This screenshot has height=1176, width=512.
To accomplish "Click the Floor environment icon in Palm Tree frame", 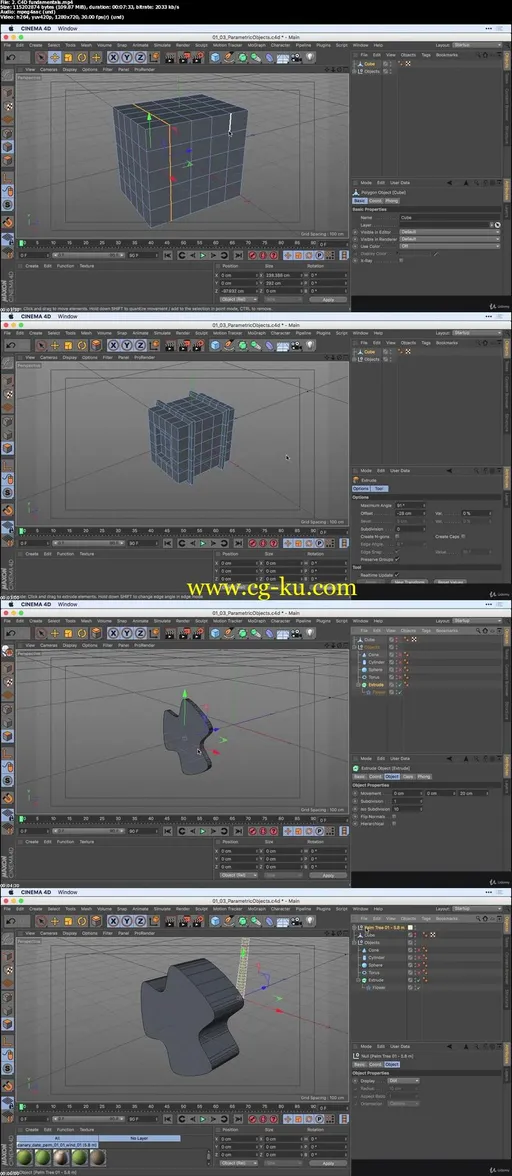I will pyautogui.click(x=283, y=921).
